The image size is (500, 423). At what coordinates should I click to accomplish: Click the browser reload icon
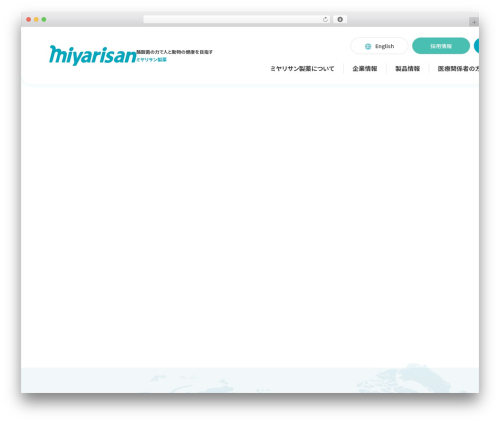[x=325, y=20]
